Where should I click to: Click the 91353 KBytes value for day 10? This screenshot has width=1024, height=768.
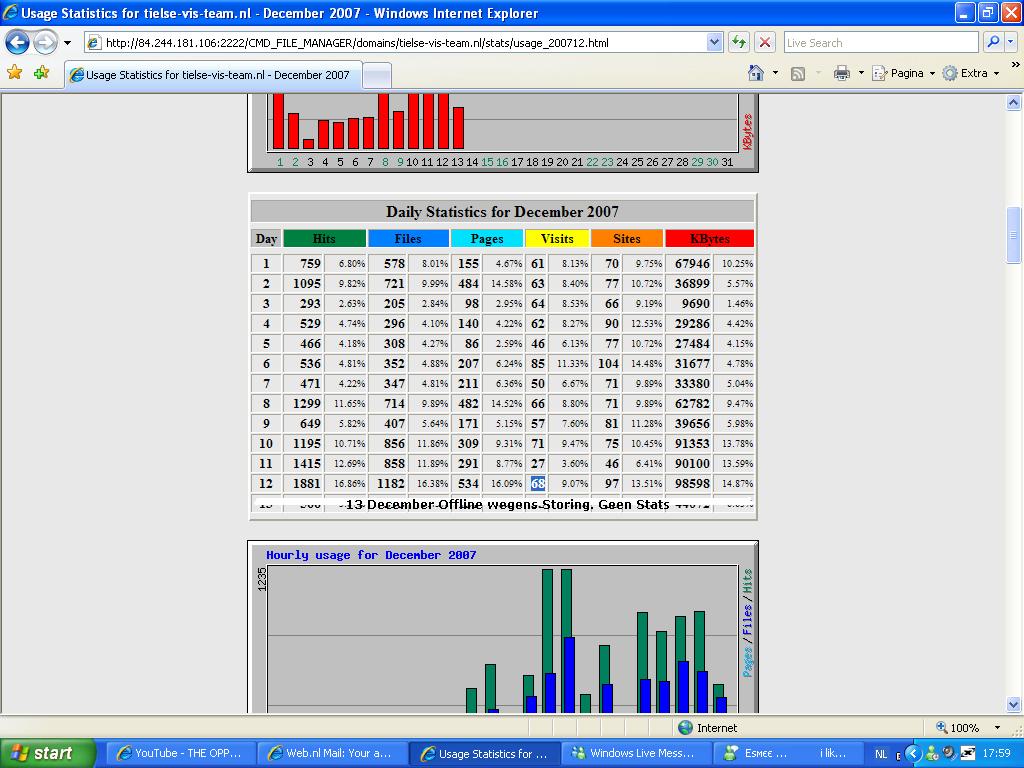point(692,443)
